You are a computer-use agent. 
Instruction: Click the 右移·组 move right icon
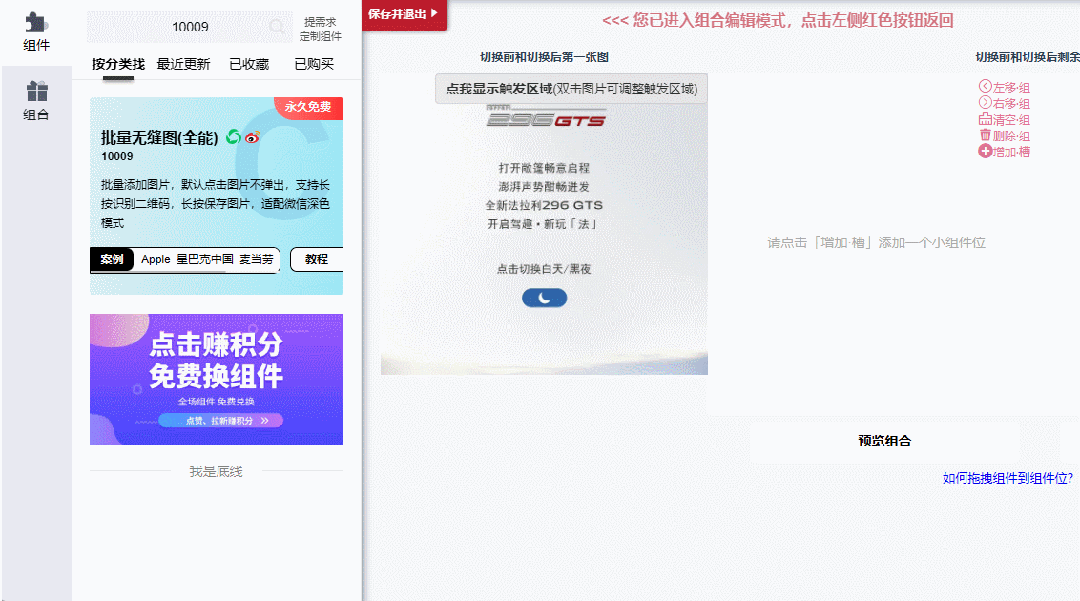point(985,103)
